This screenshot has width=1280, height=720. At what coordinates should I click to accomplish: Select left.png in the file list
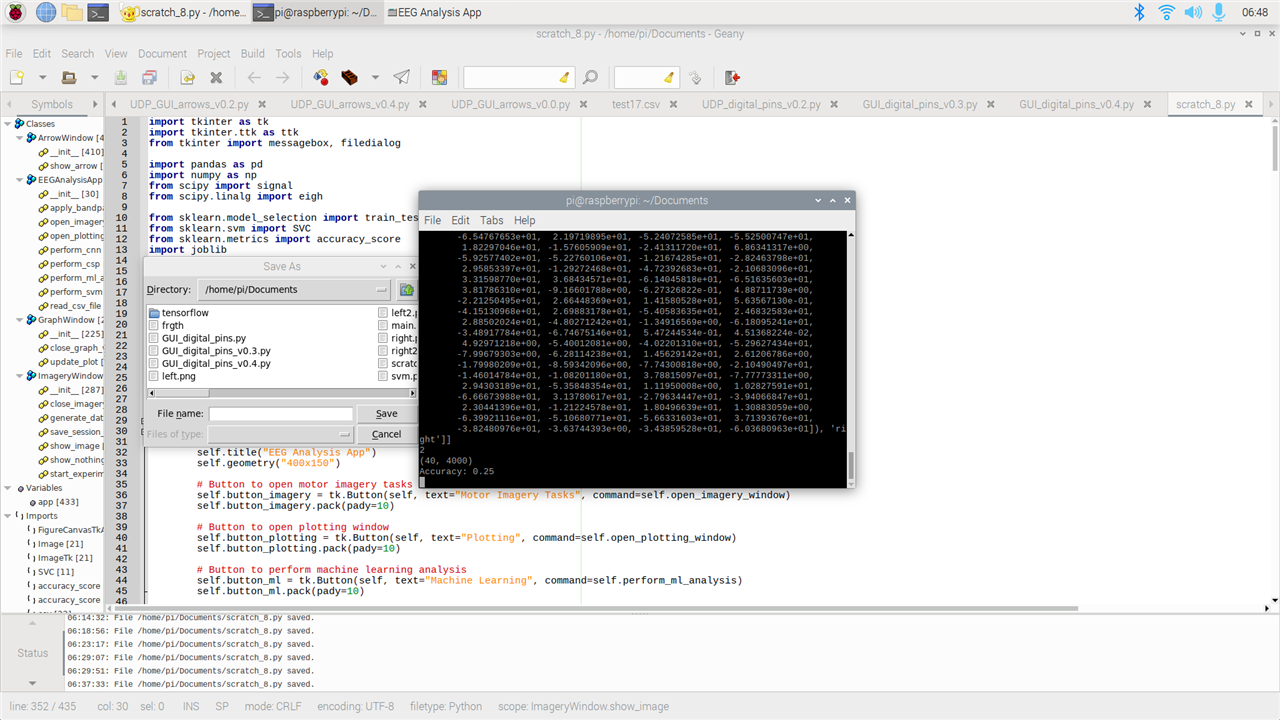tap(172, 376)
